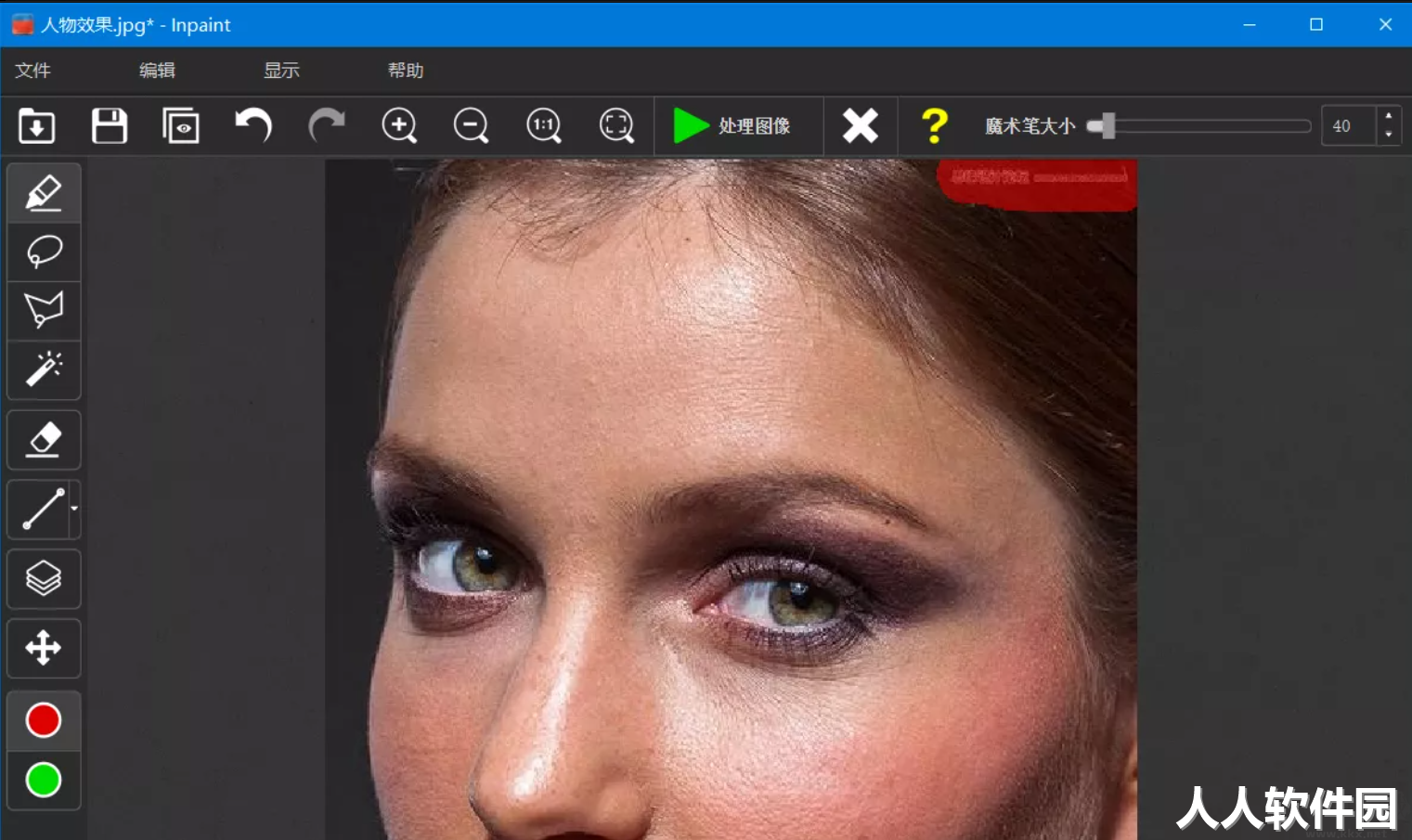Save the image with the floppy disk icon
Viewport: 1412px width, 840px height.
pyautogui.click(x=110, y=125)
